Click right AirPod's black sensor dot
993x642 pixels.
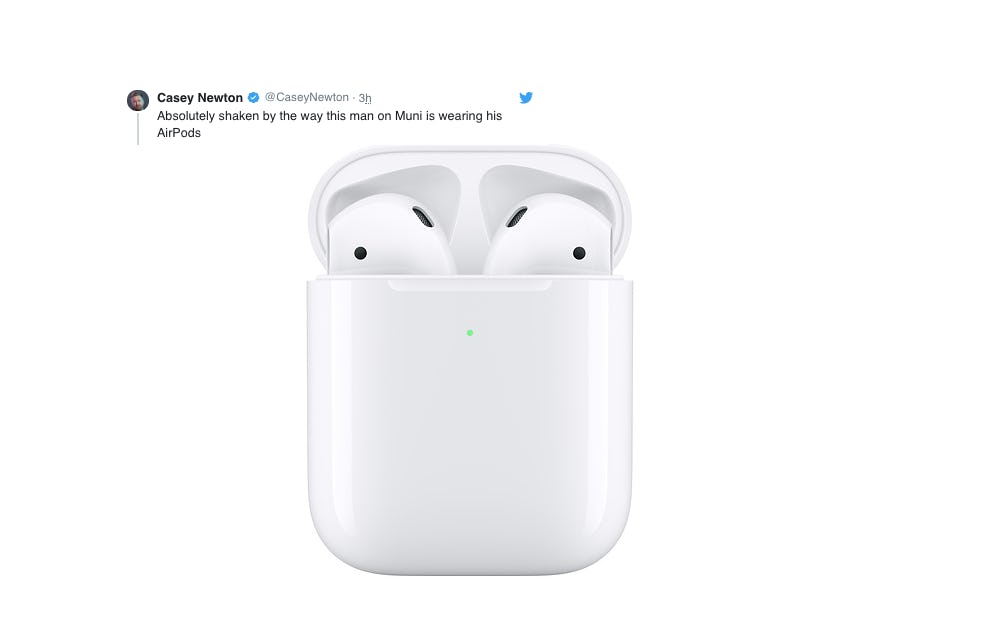pos(579,253)
